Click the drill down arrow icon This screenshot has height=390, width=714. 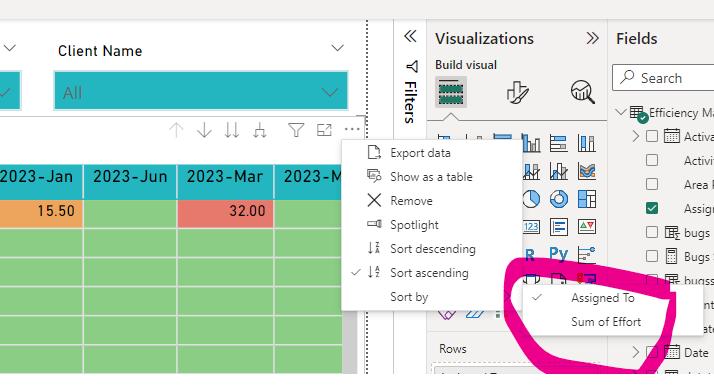[204, 130]
